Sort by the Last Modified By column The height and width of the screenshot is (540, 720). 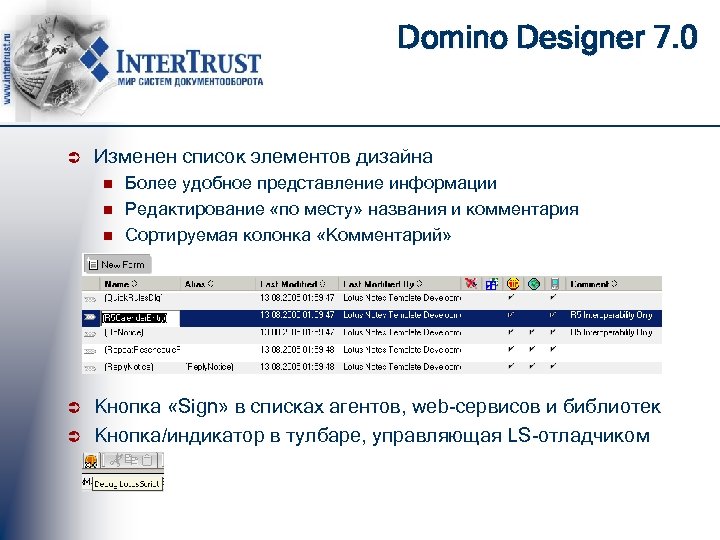(x=382, y=284)
